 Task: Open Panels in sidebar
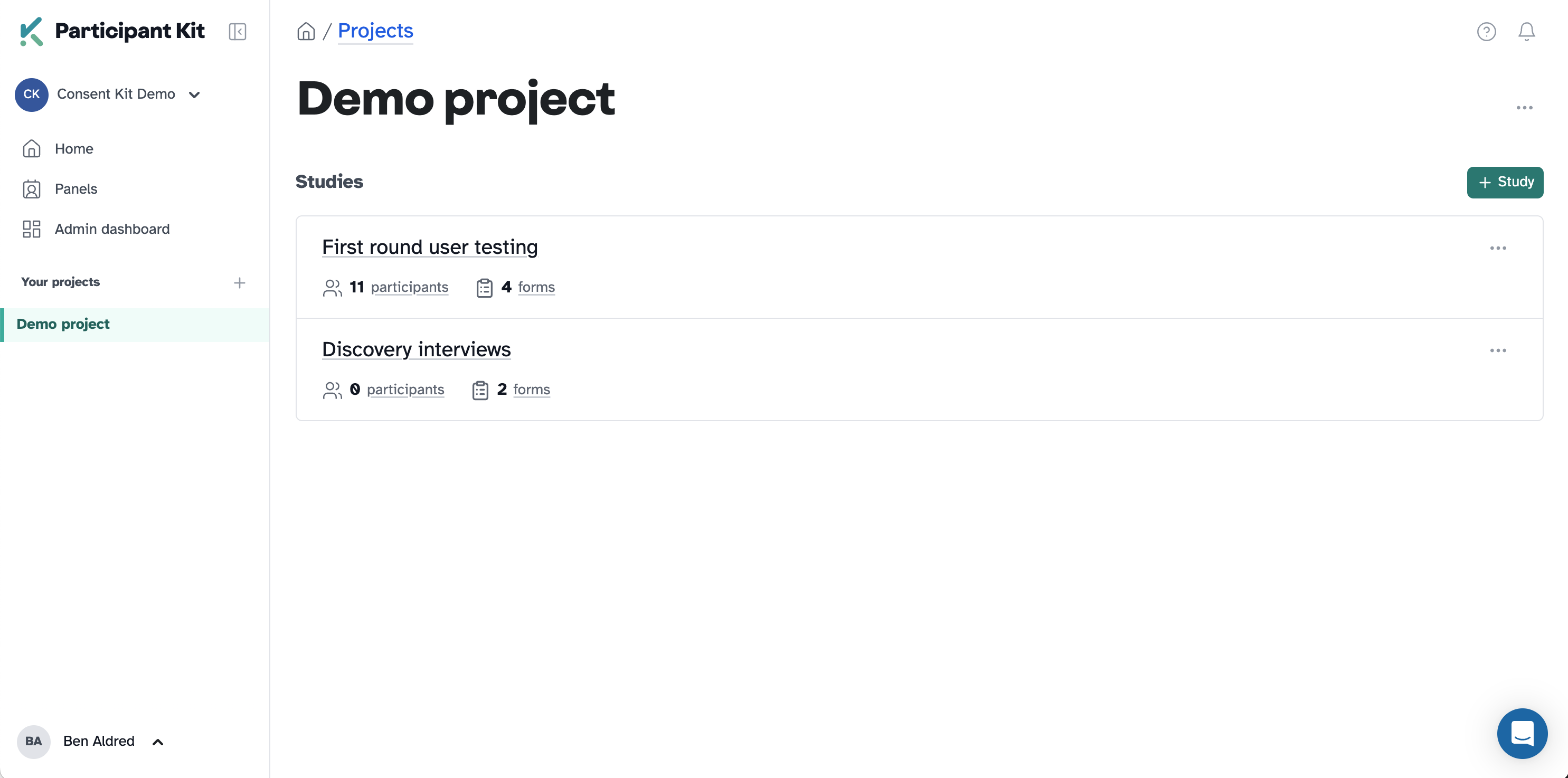75,189
